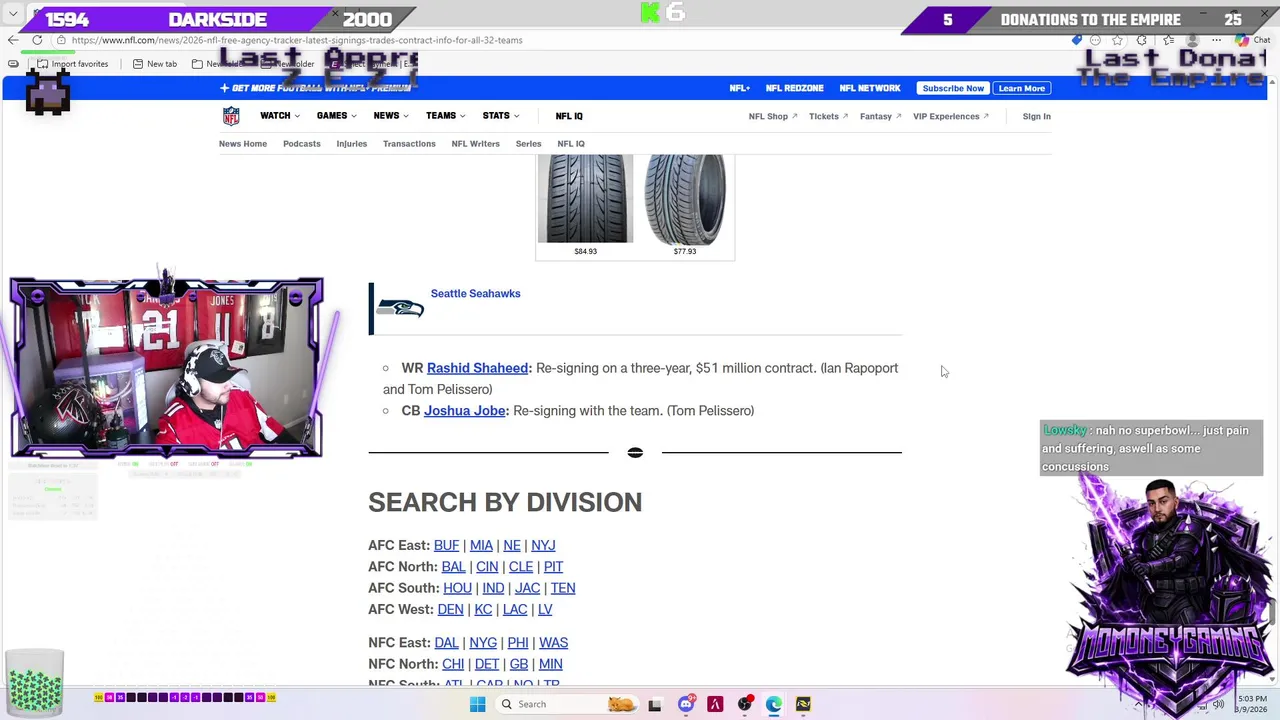Open the red A app on taskbar
Viewport: 1280px width, 720px height.
point(715,704)
